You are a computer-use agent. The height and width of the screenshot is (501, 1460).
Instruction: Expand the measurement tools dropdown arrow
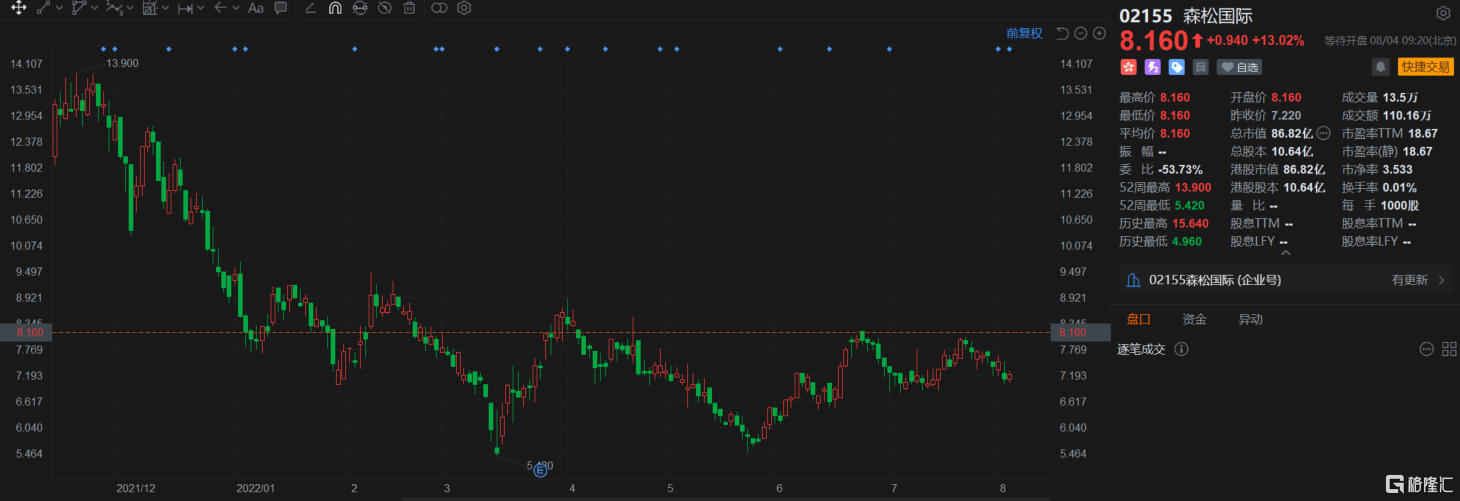(x=201, y=8)
